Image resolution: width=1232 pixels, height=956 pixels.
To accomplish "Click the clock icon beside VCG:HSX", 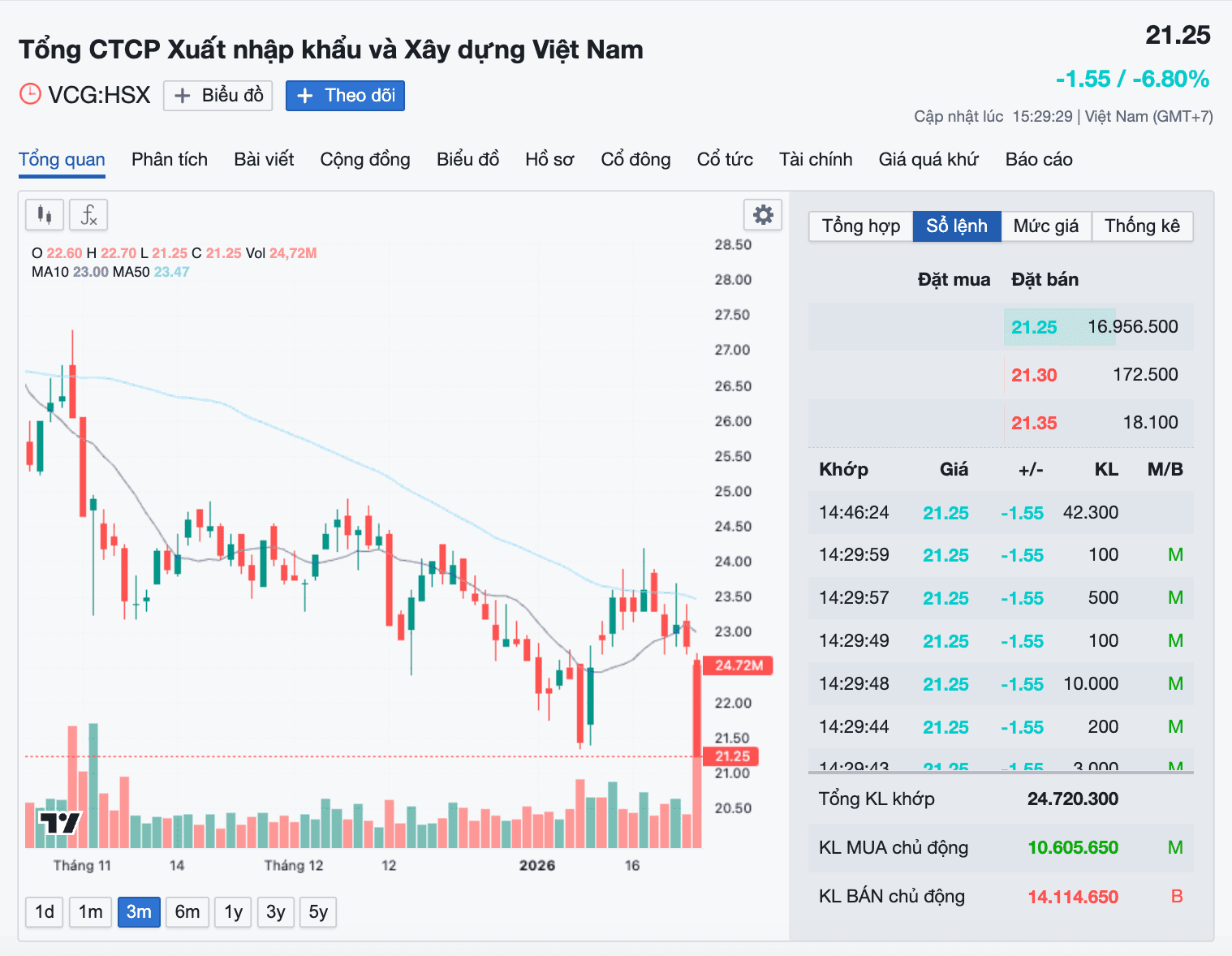I will click(30, 94).
